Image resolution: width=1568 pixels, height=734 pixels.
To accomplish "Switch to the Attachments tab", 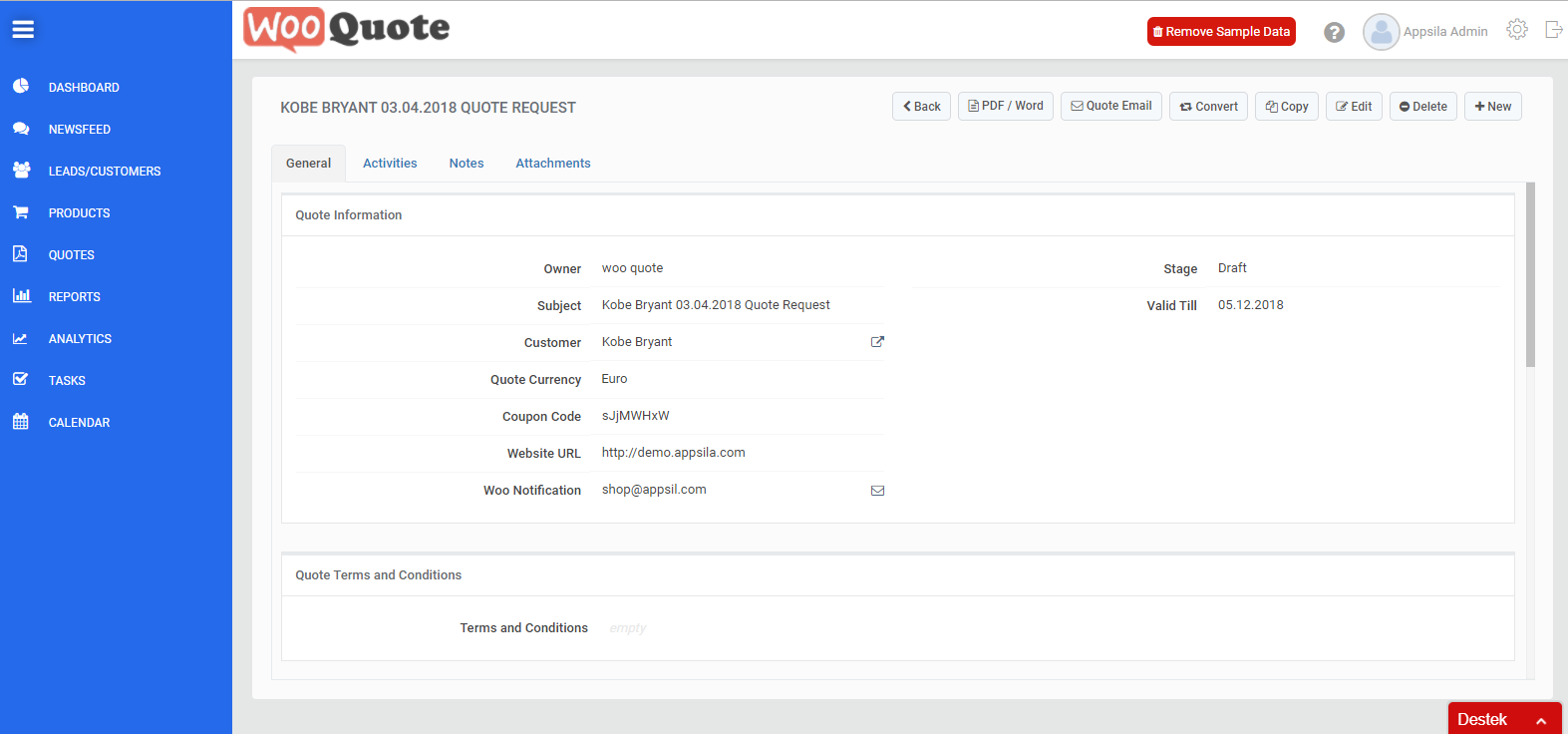I will pos(553,164).
